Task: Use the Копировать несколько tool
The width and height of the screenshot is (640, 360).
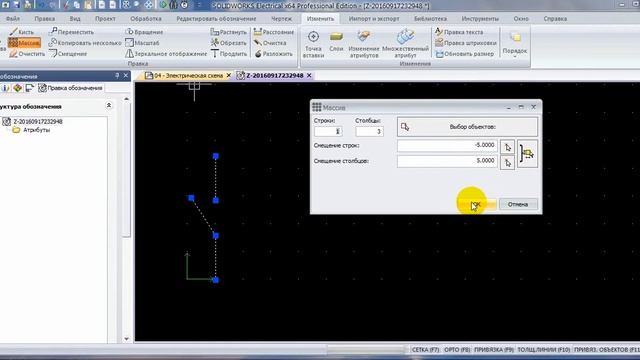Action: click(x=85, y=43)
